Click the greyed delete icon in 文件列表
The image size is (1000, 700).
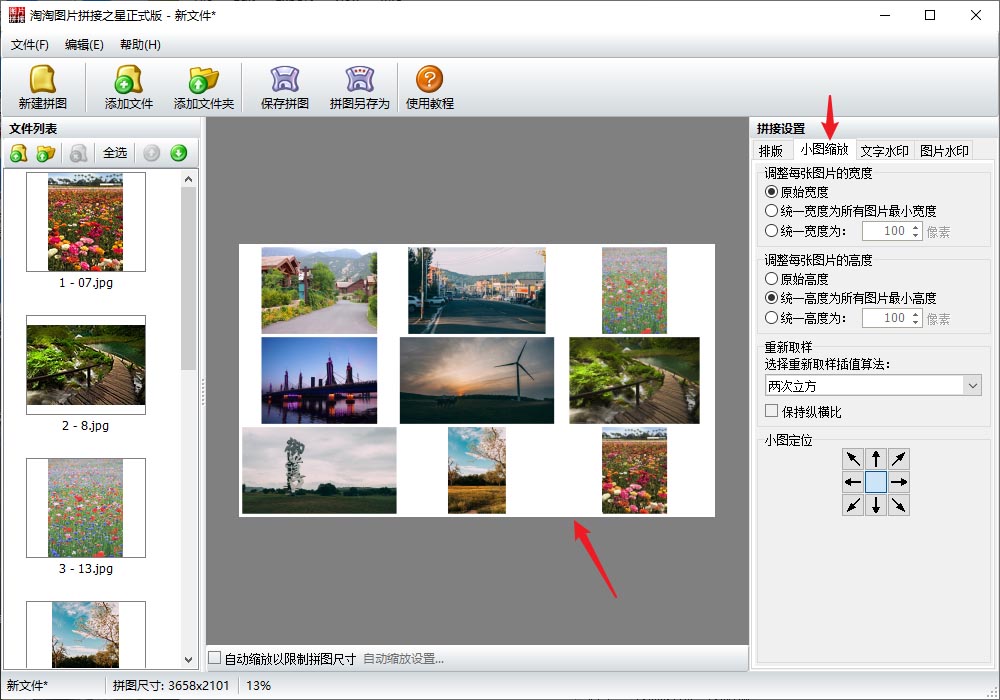[78, 153]
